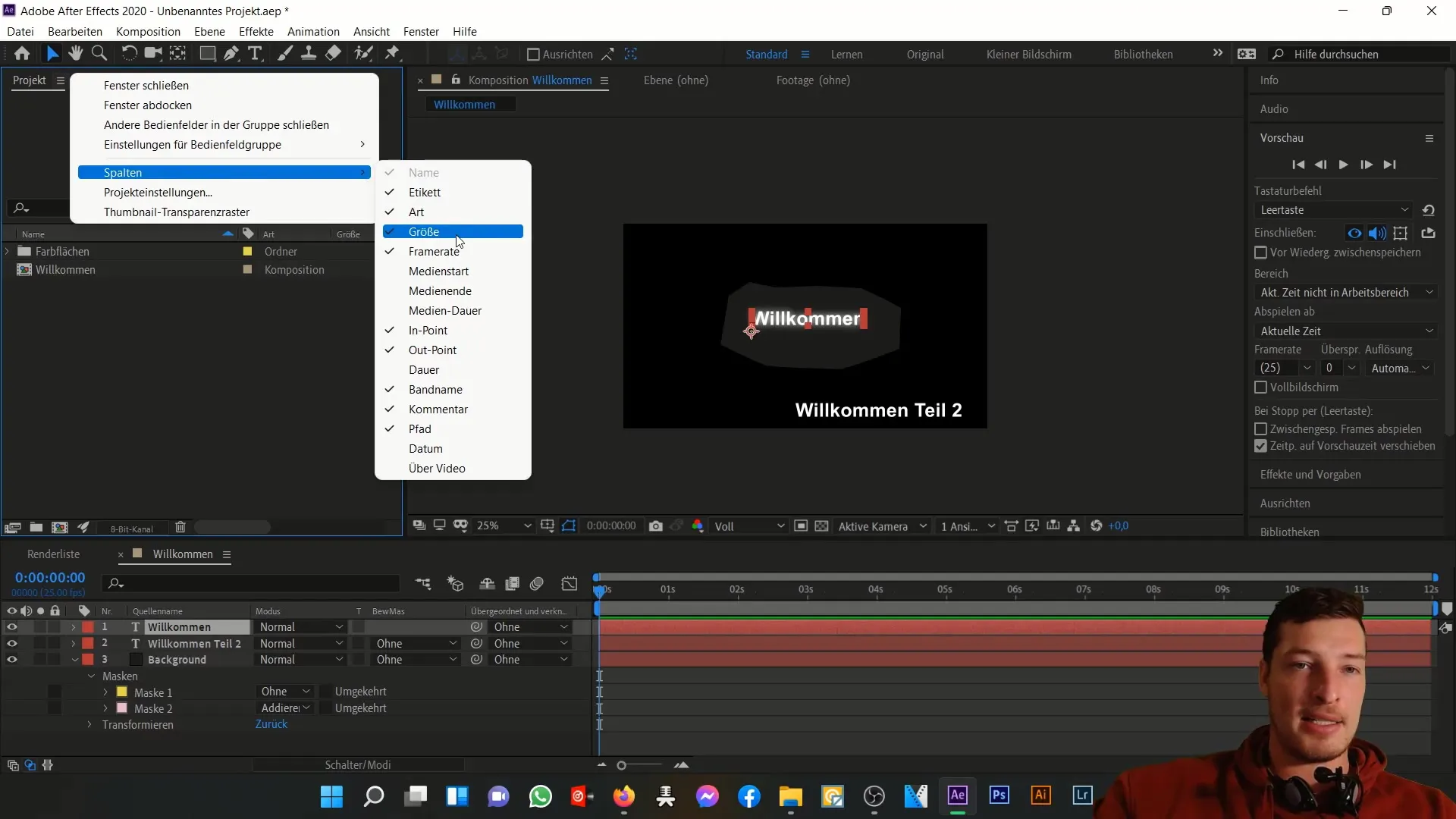Select the Selection arrow tool
The image size is (1456, 819).
coord(52,54)
